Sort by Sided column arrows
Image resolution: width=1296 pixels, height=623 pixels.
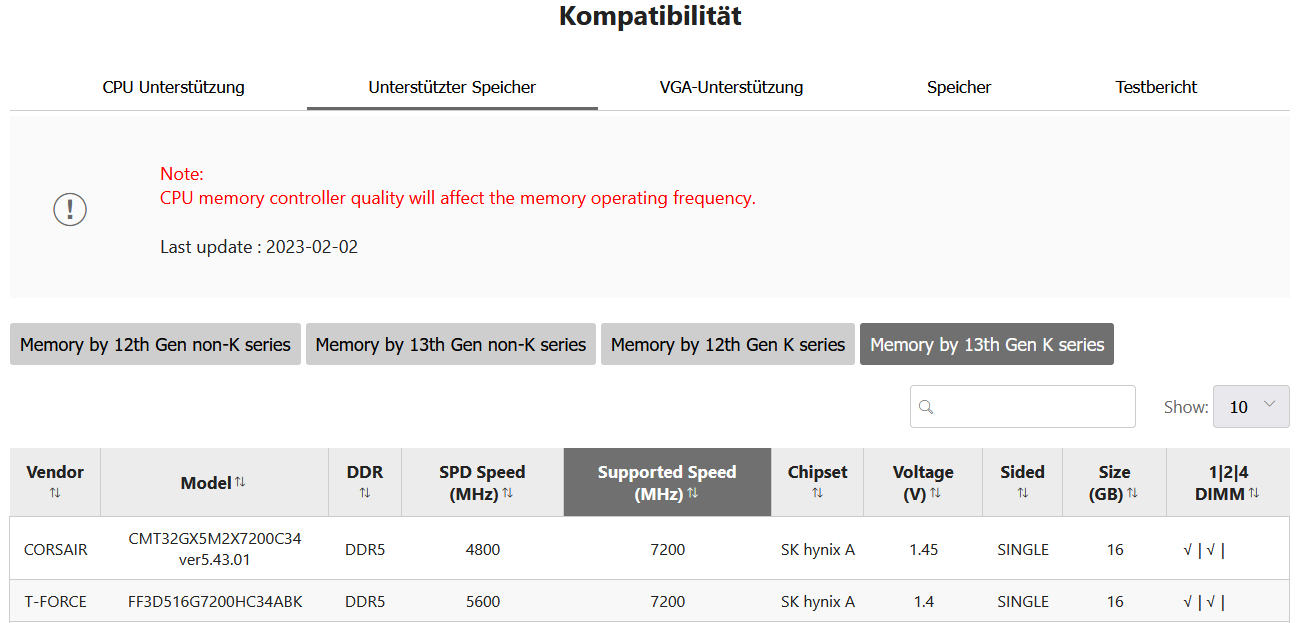(x=1022, y=493)
